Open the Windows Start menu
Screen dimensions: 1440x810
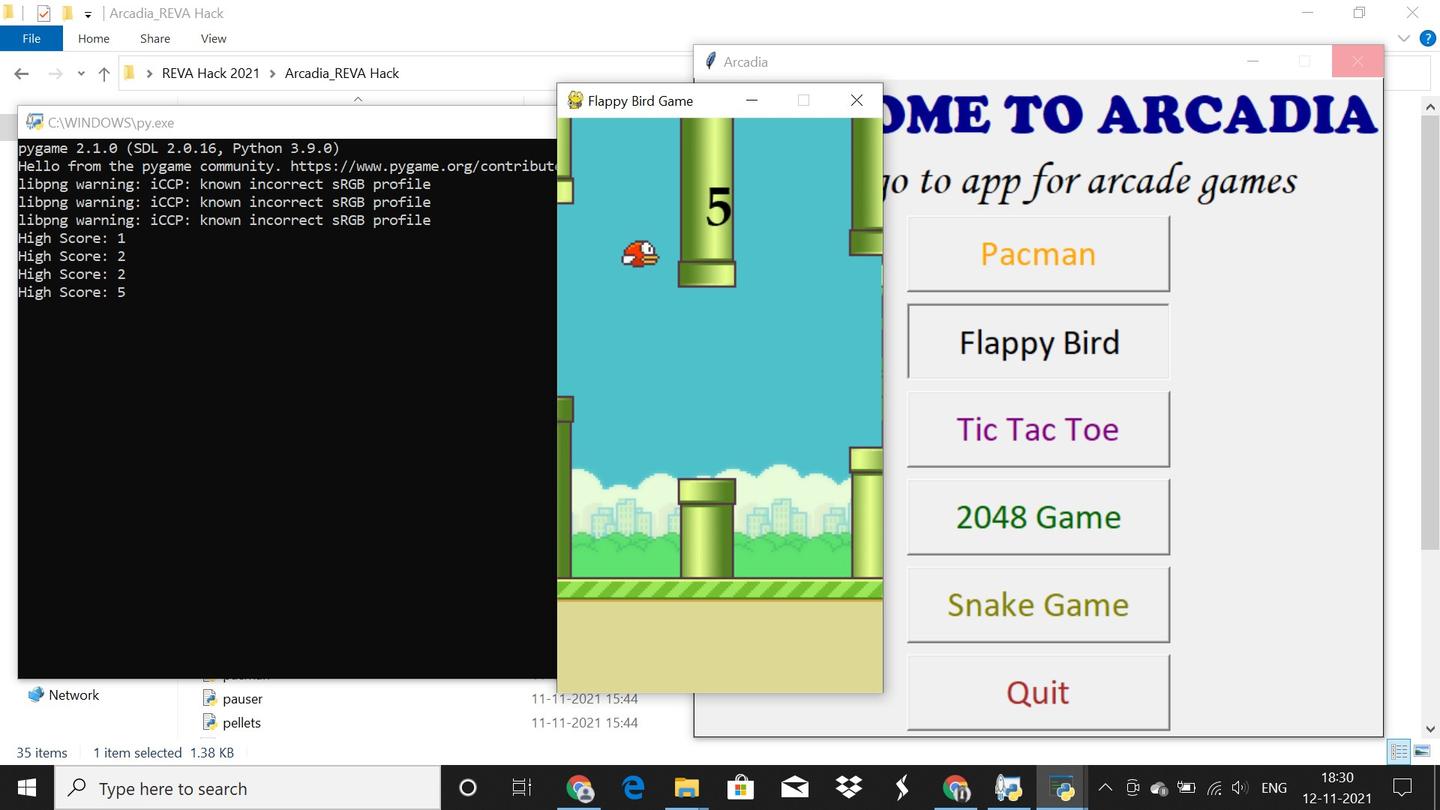(x=26, y=788)
